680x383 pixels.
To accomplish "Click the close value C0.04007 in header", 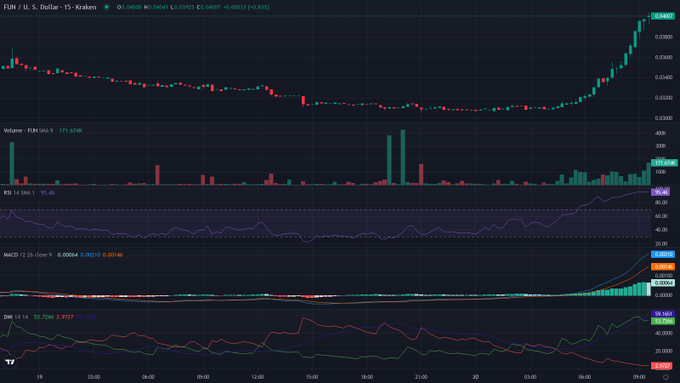I will (209, 7).
